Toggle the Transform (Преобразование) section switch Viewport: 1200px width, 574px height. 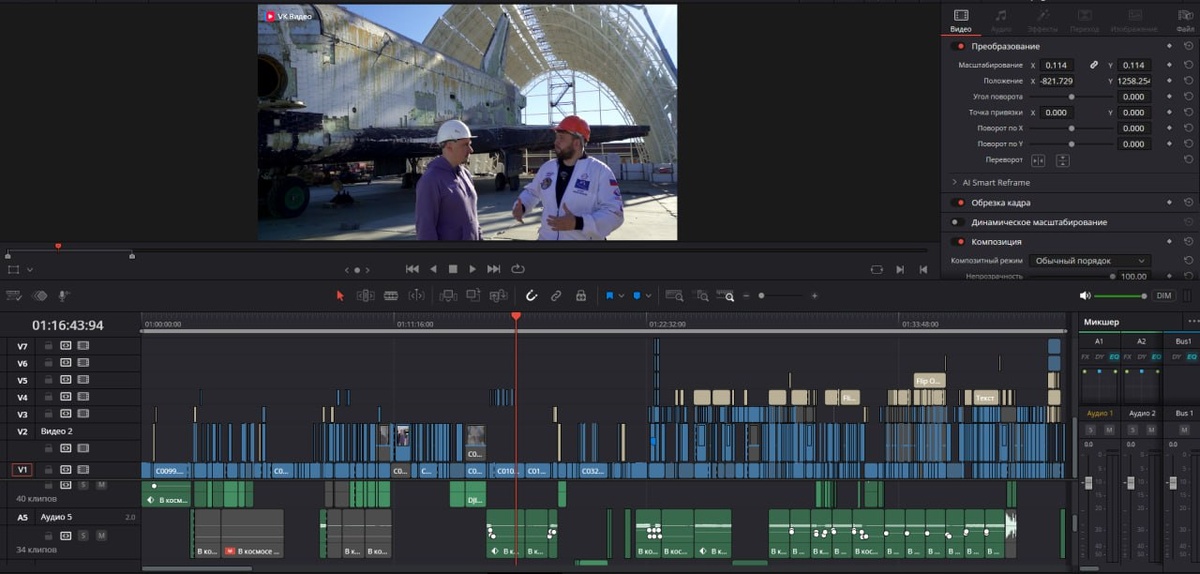(x=960, y=46)
